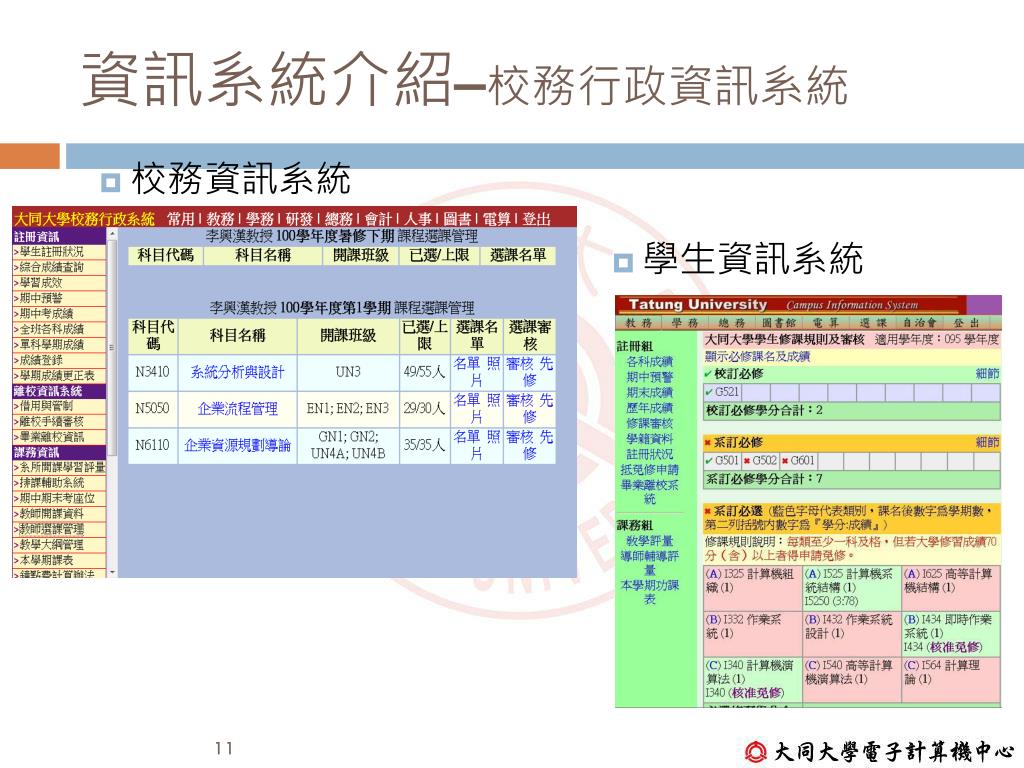1024x768 pixels.
Task: Open 人事 in the red top menu
Action: point(417,219)
